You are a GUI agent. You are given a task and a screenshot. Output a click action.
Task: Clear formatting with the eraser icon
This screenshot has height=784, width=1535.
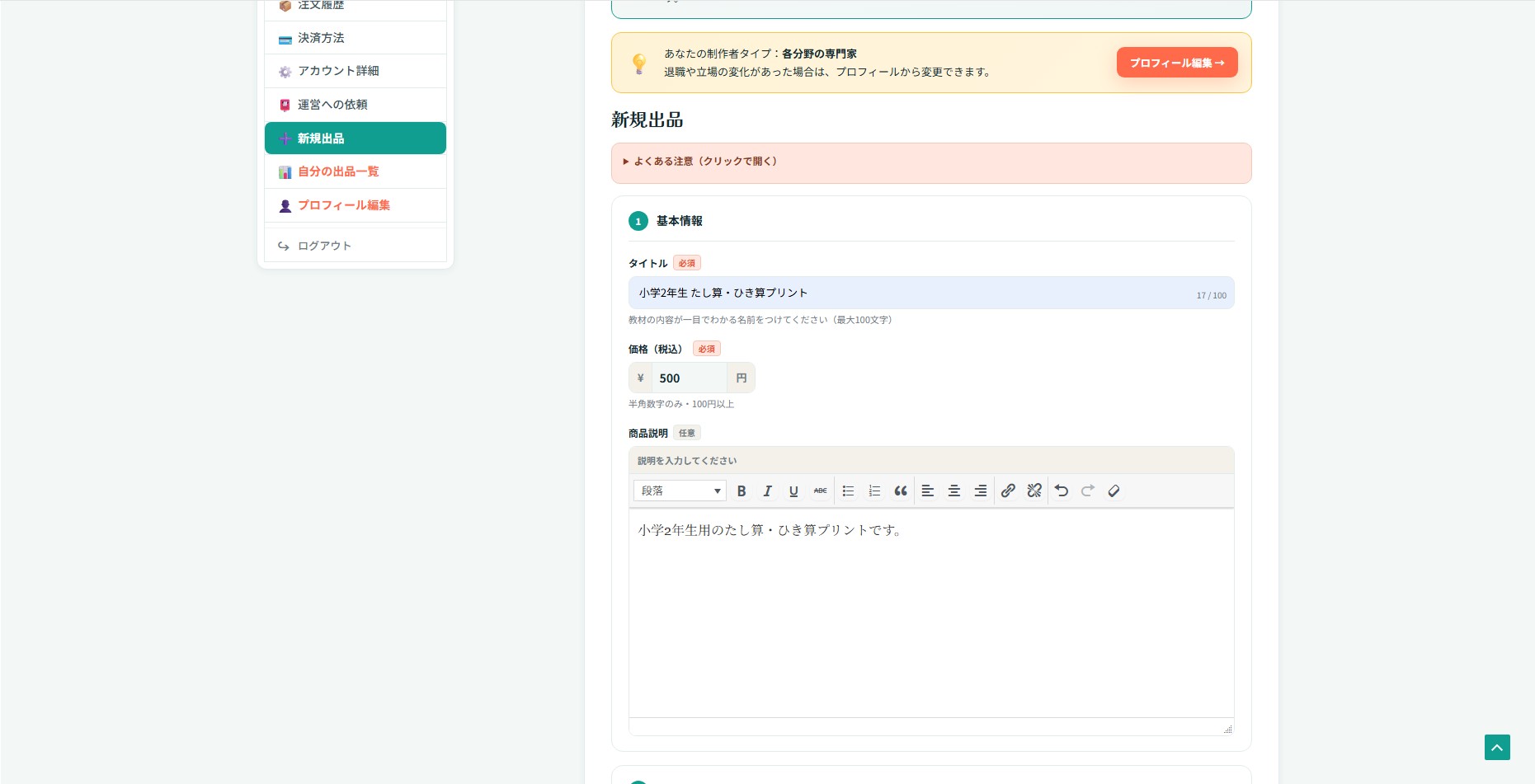tap(1114, 491)
